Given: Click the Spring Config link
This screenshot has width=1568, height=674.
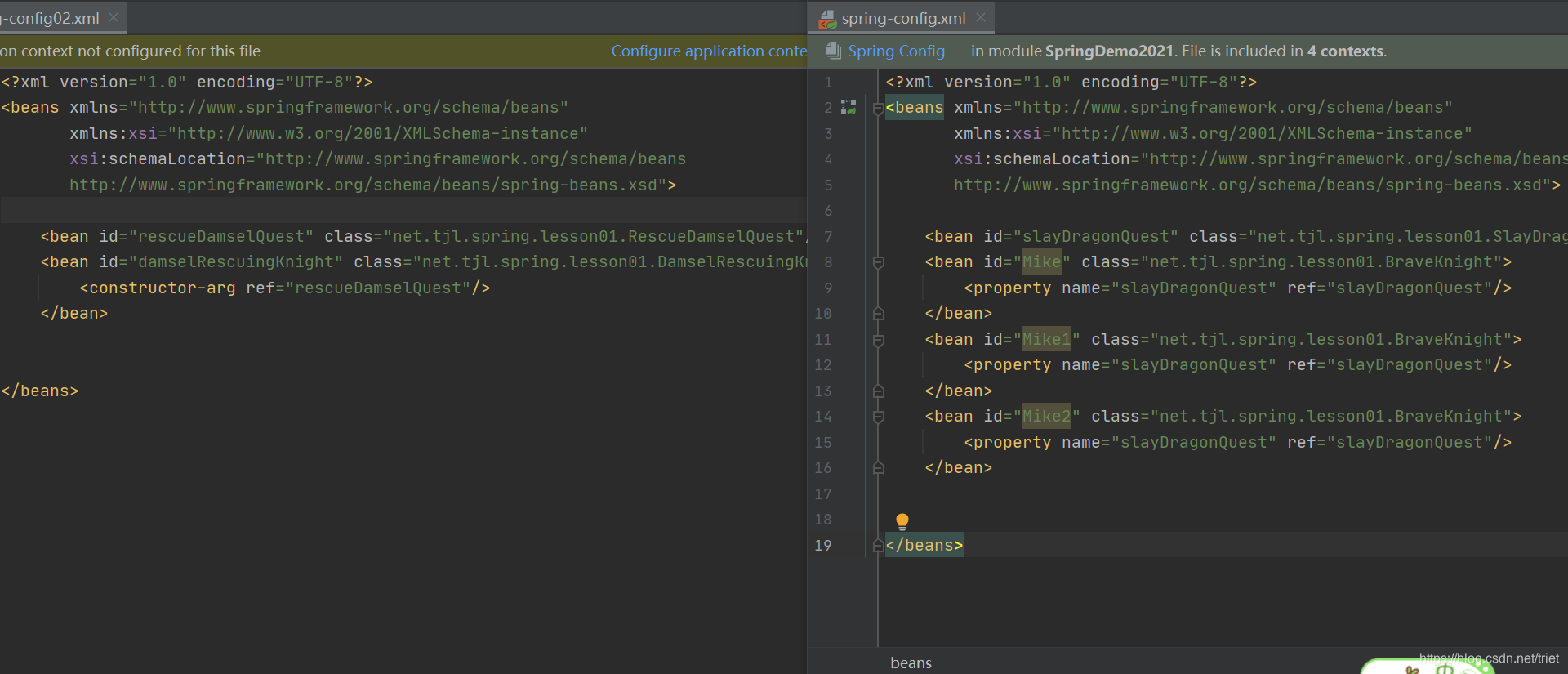Looking at the screenshot, I should [896, 51].
